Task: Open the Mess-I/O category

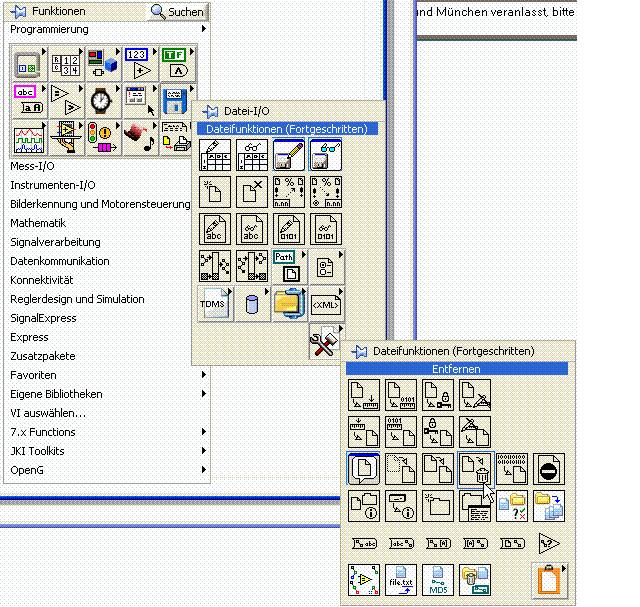Action: pos(32,166)
